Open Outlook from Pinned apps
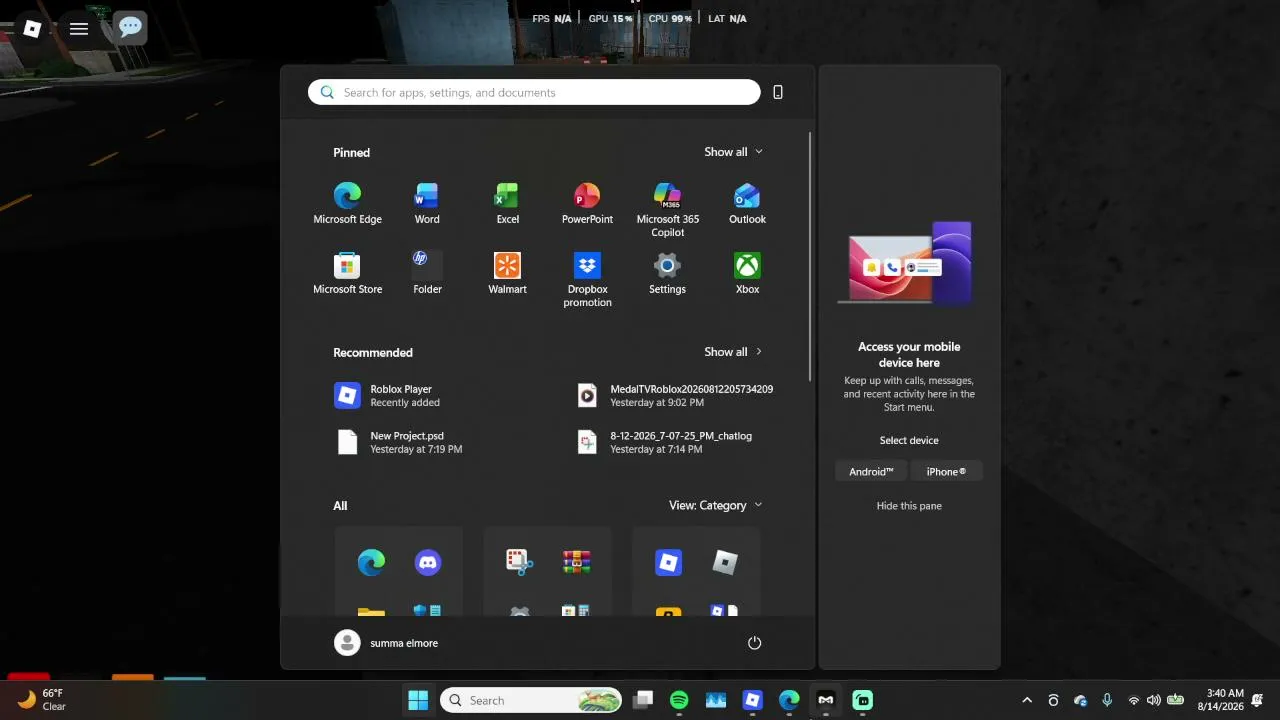 (747, 203)
